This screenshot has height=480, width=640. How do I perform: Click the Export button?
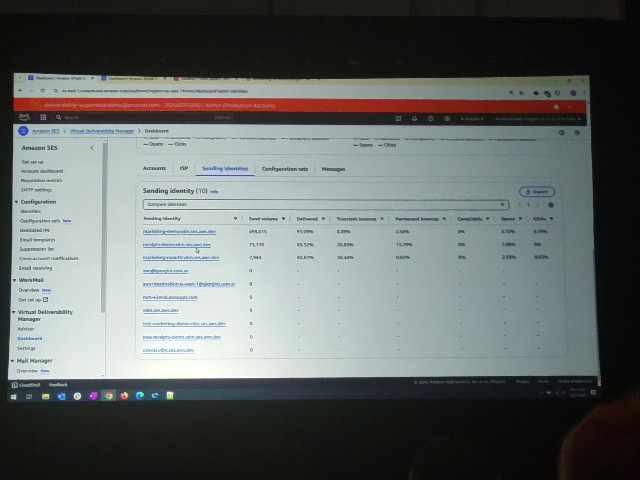537,191
